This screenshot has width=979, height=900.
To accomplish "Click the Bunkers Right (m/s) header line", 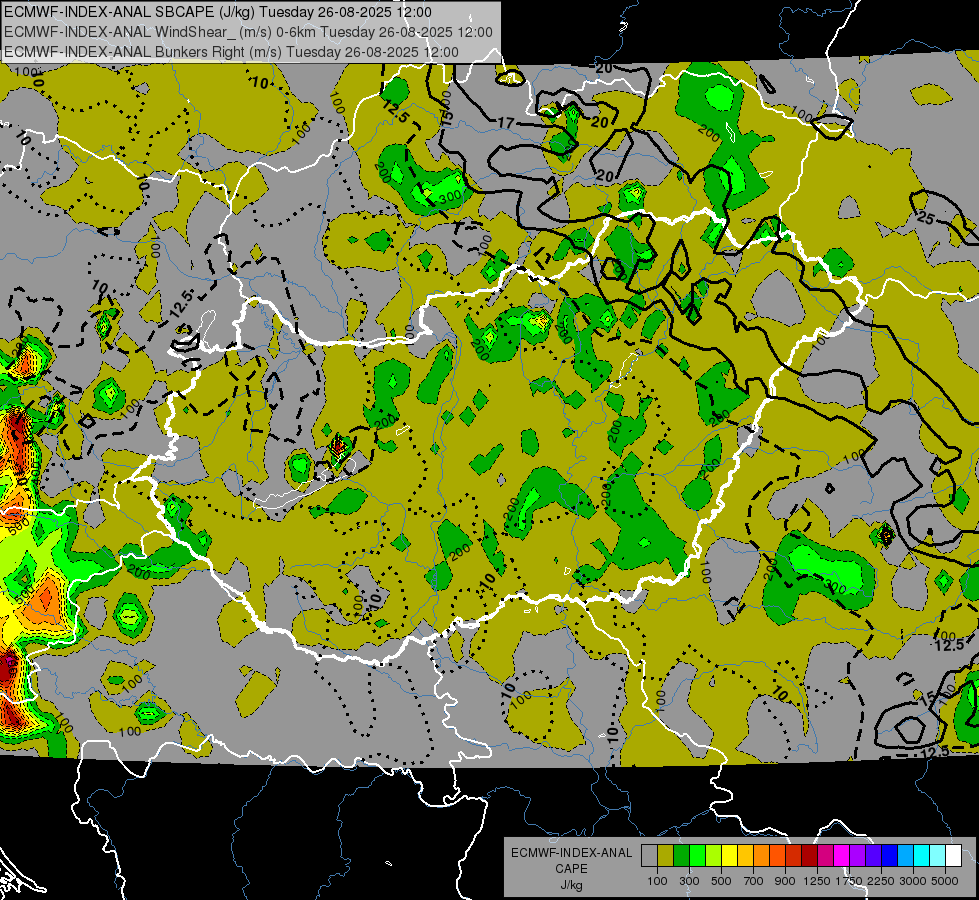I will tap(231, 52).
